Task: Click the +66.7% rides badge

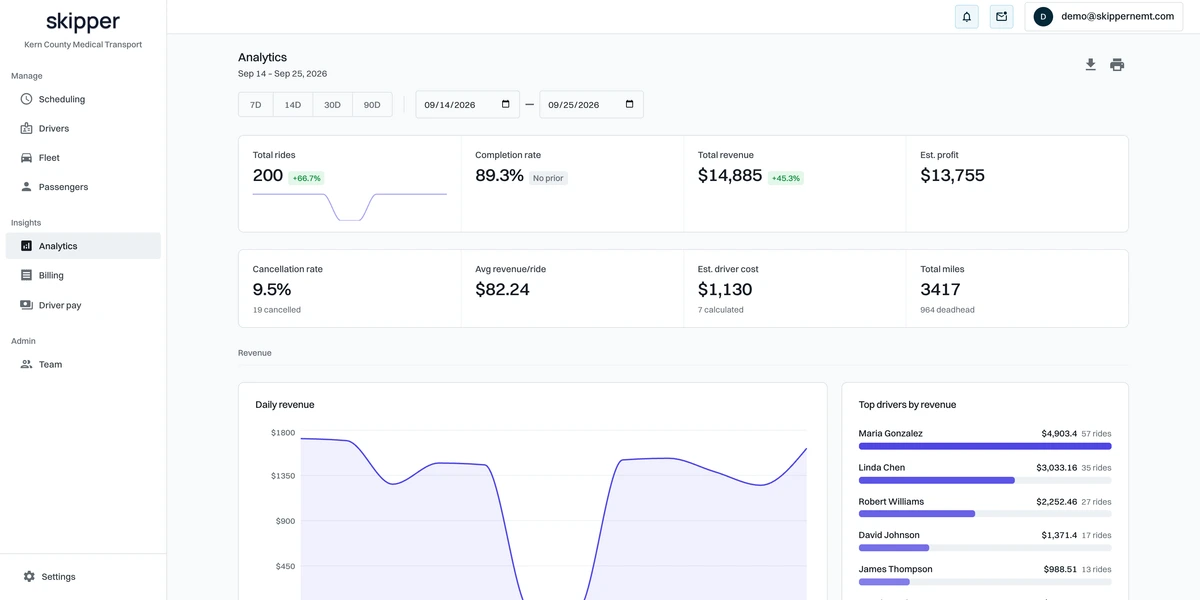Action: point(306,178)
